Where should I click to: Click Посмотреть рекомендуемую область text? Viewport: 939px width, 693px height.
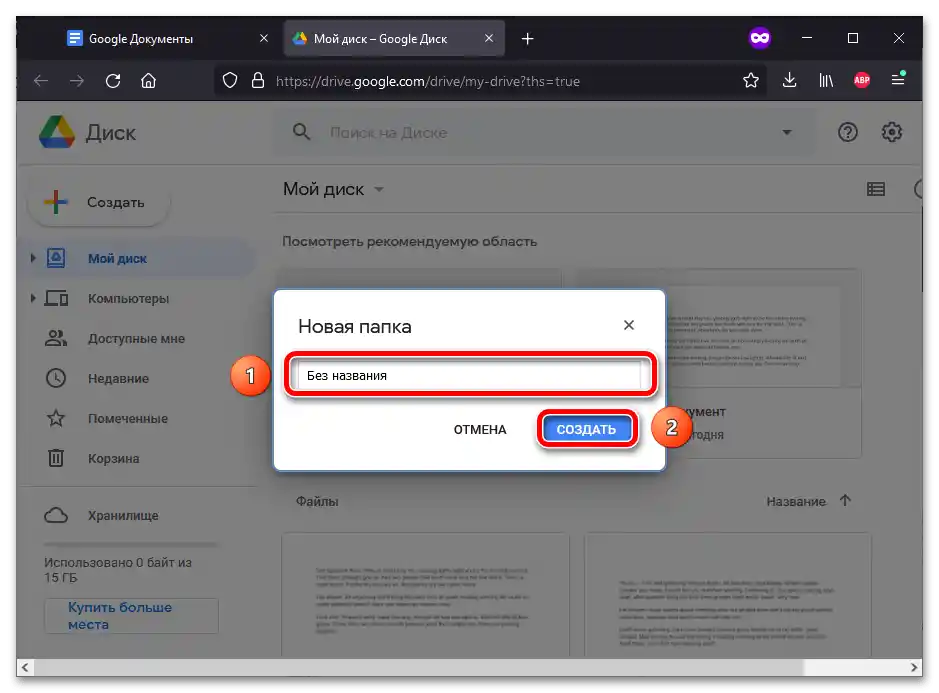point(410,241)
